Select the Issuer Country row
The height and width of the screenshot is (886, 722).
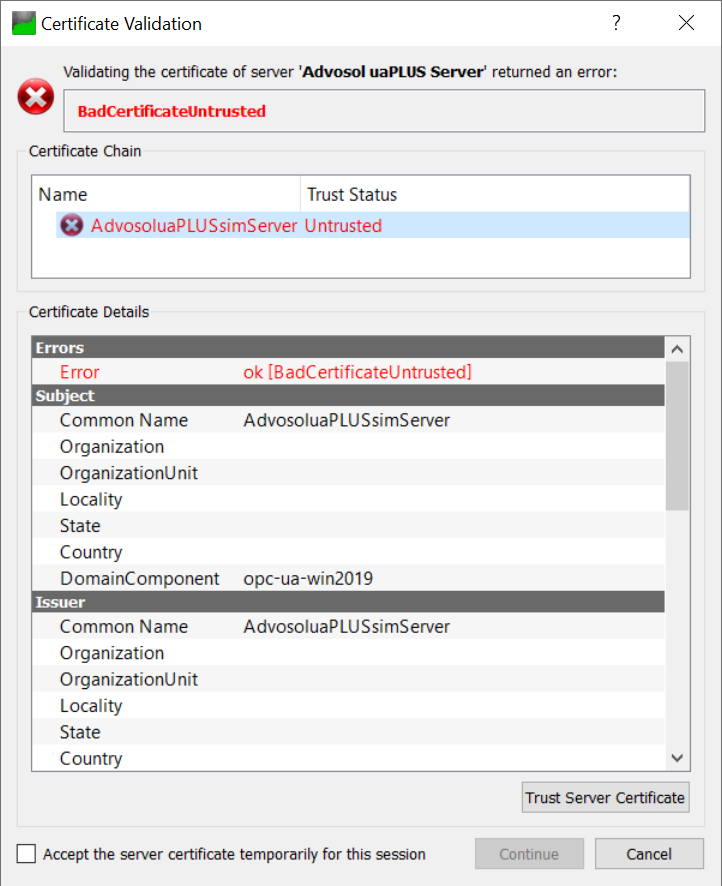point(348,758)
